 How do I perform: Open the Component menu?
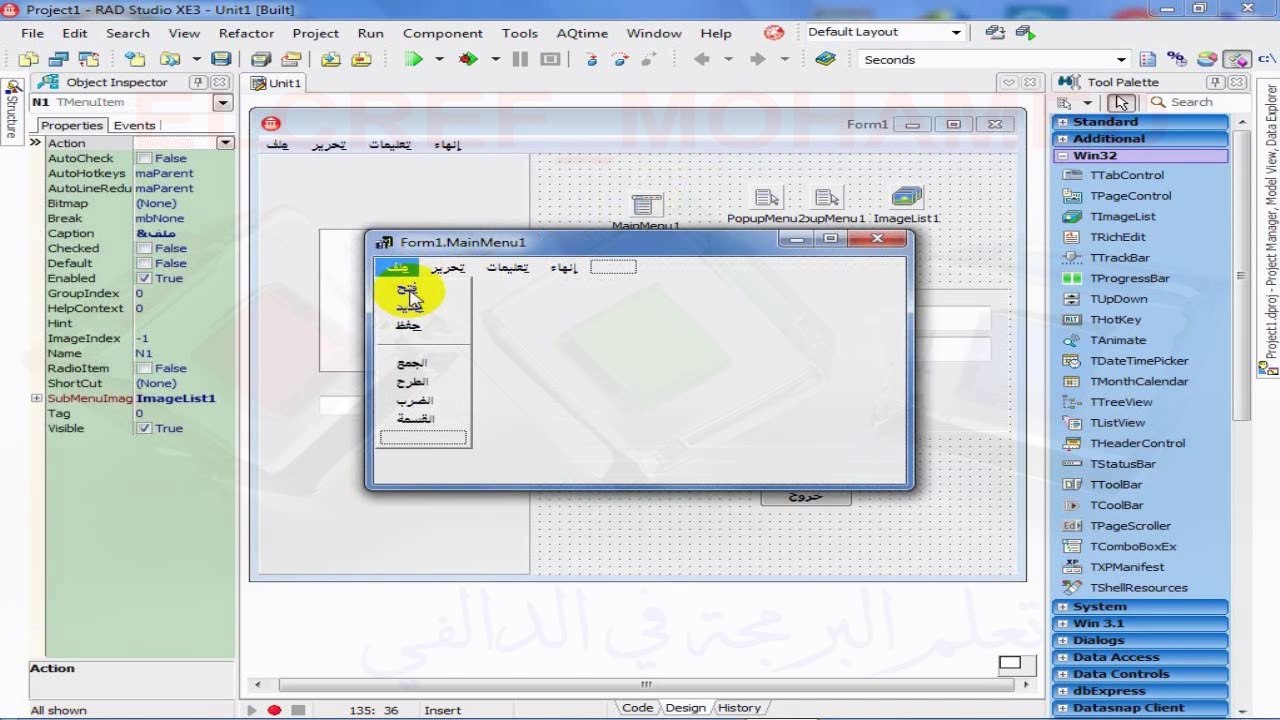[442, 33]
